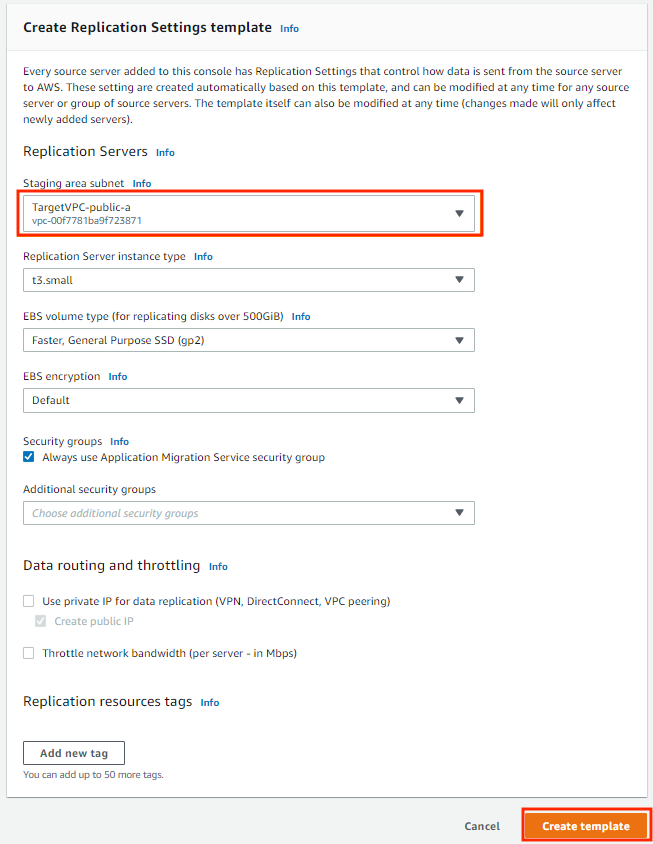Open Info link for Replication Server instance type
Image resolution: width=653 pixels, height=844 pixels.
(203, 257)
